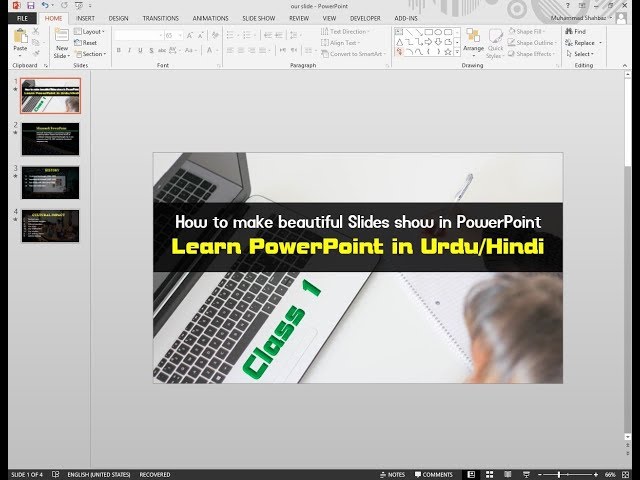Image resolution: width=640 pixels, height=480 pixels.
Task: Switch to Normal view icon in status bar
Action: (471, 474)
